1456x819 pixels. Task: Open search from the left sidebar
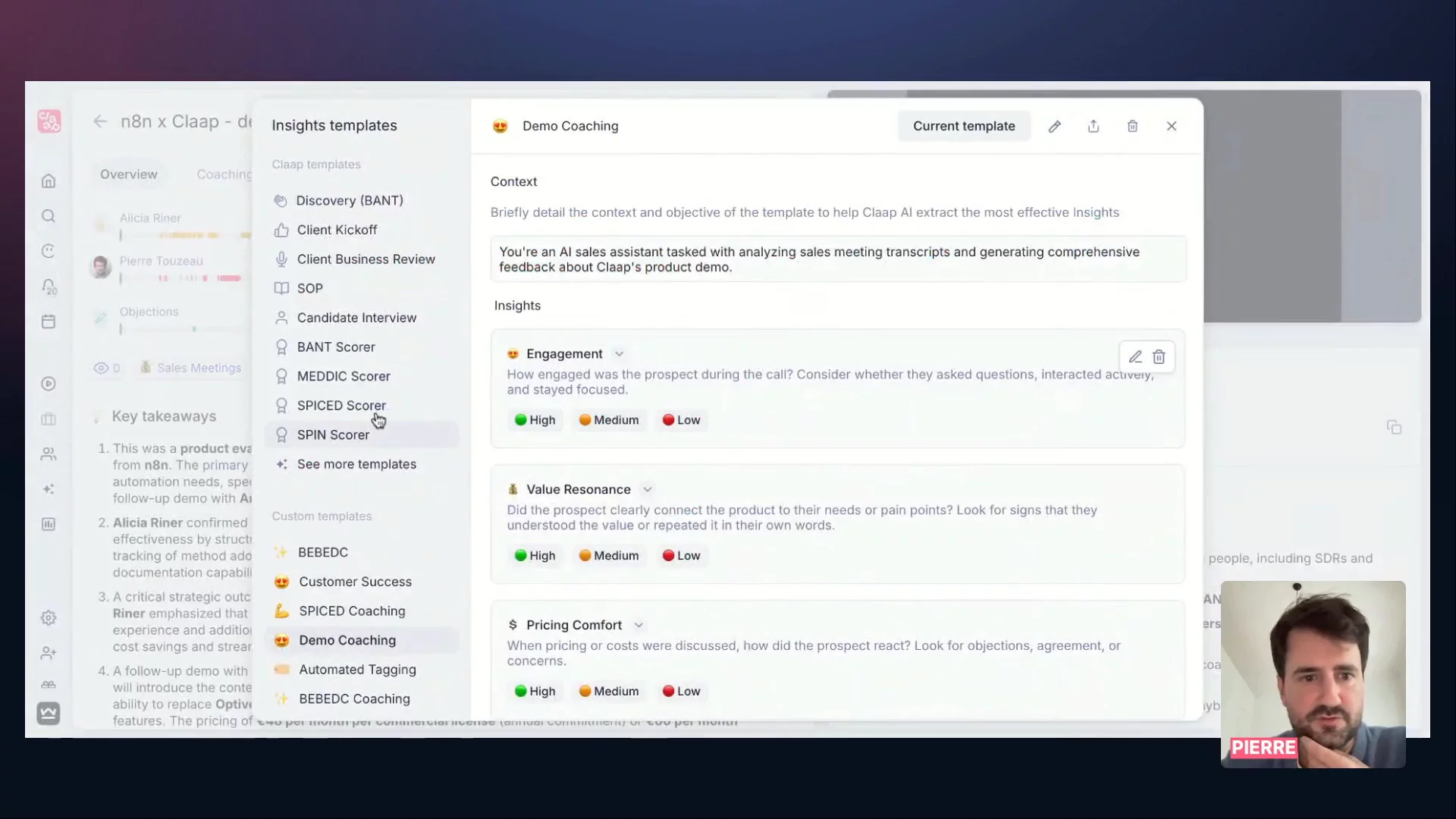tap(49, 216)
